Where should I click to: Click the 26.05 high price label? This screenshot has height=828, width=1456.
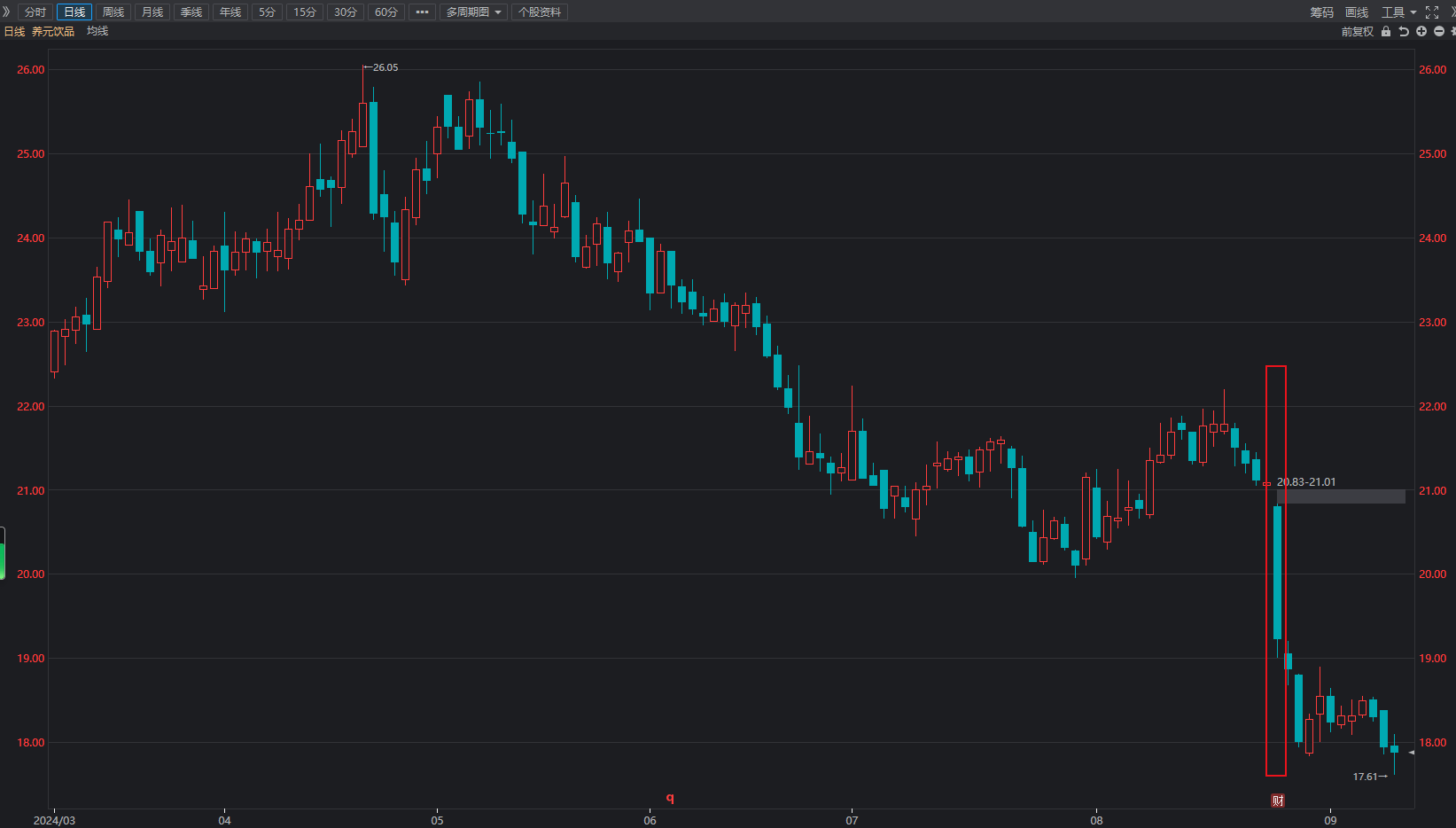385,67
